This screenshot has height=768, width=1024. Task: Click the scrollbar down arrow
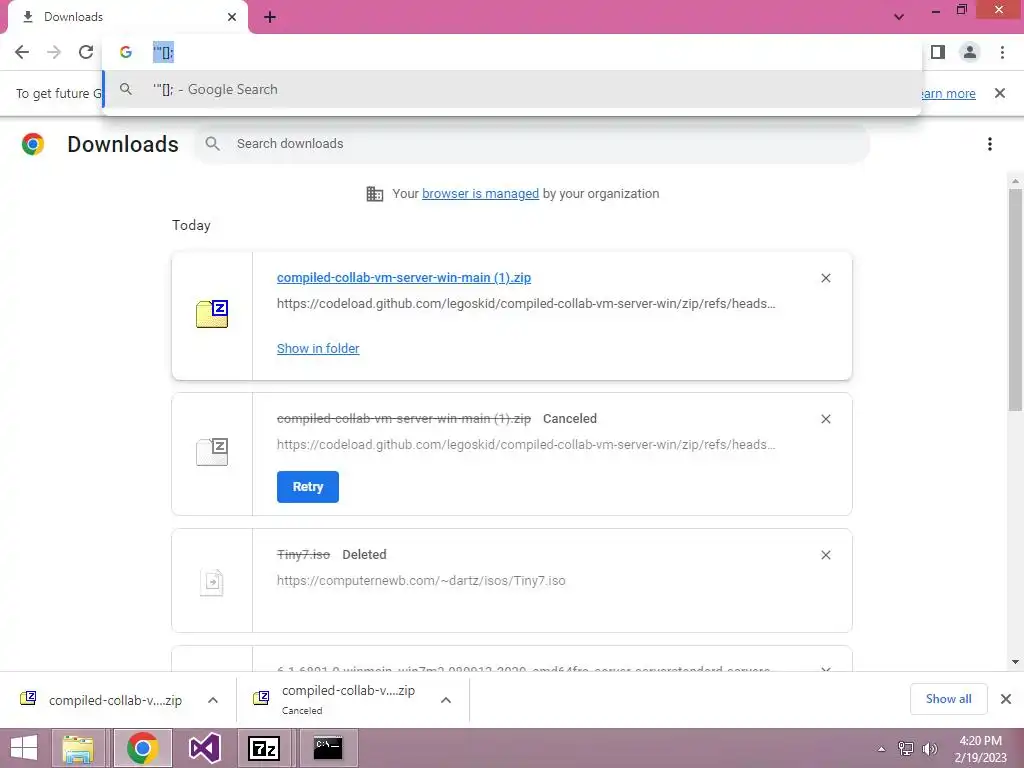(x=1015, y=662)
